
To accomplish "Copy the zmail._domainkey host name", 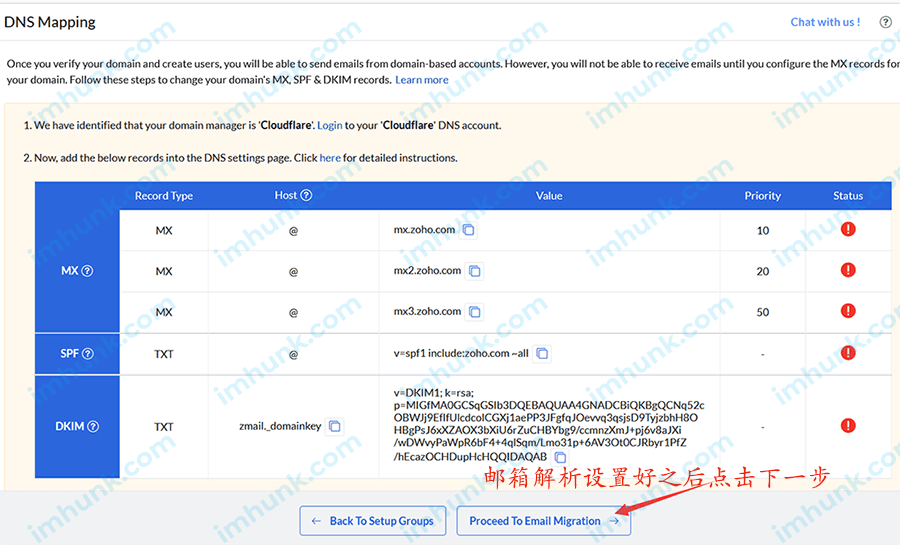I will (x=335, y=426).
